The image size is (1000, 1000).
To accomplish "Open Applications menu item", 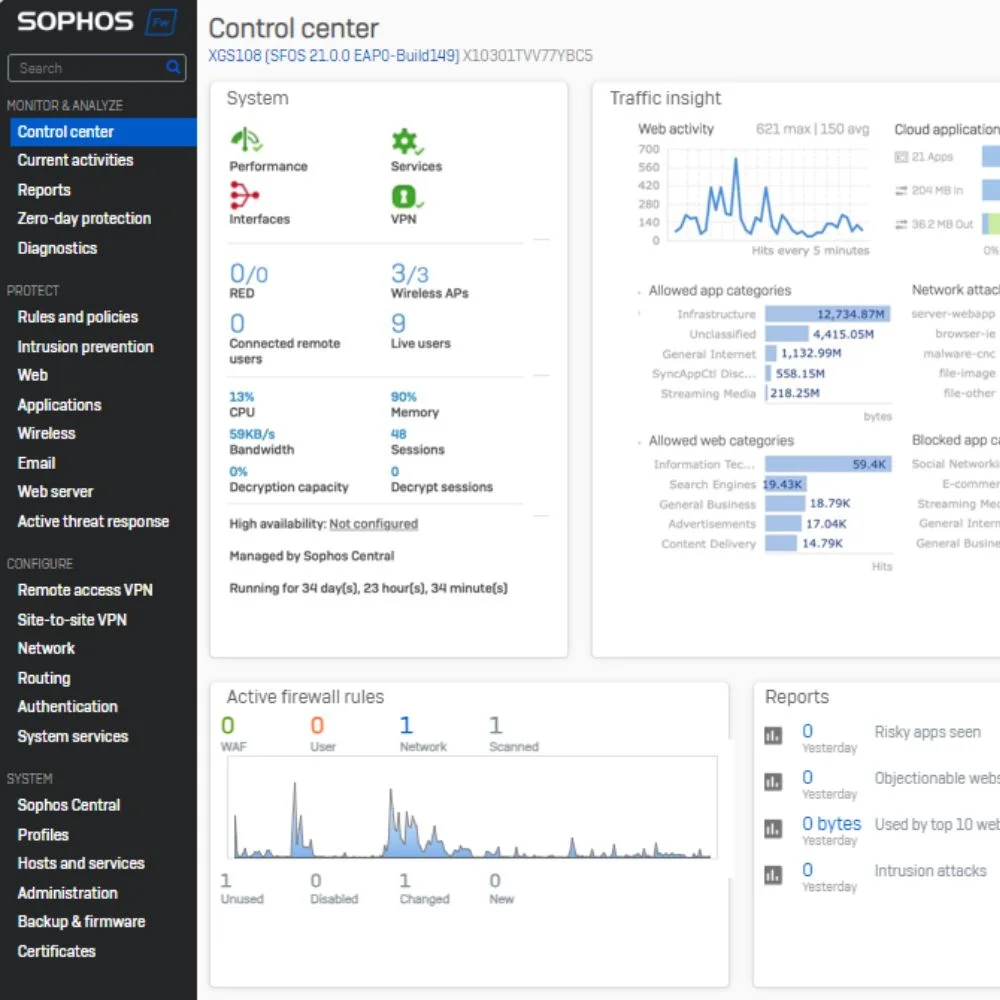I will (x=59, y=405).
